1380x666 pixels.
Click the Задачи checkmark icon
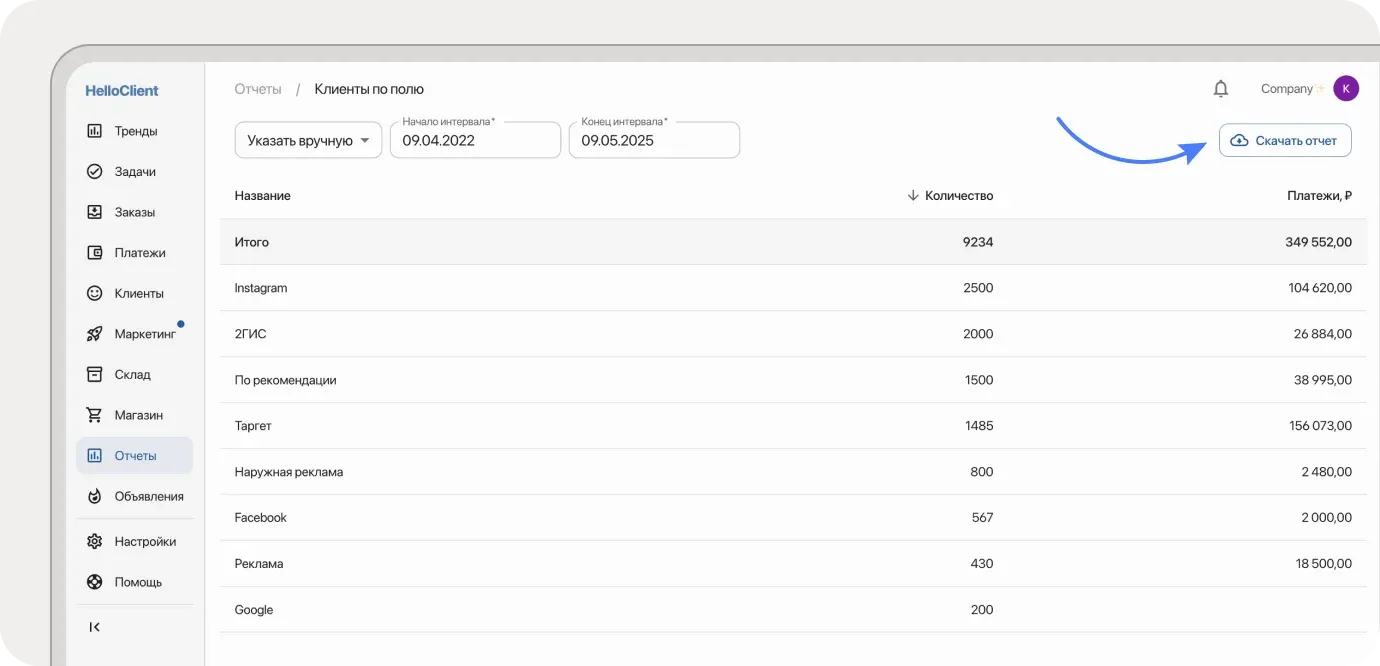[95, 172]
